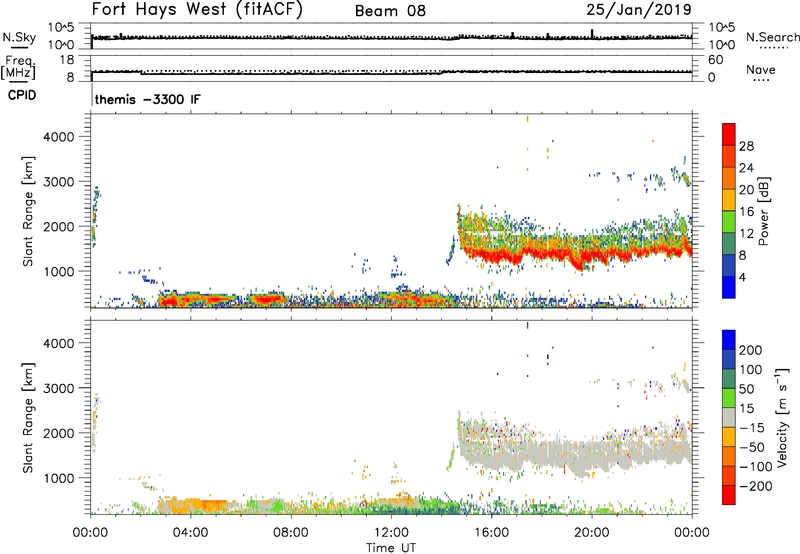Click the Velocity colorbar value 200
Image resolution: width=800 pixels, height=554 pixels.
pos(751,350)
